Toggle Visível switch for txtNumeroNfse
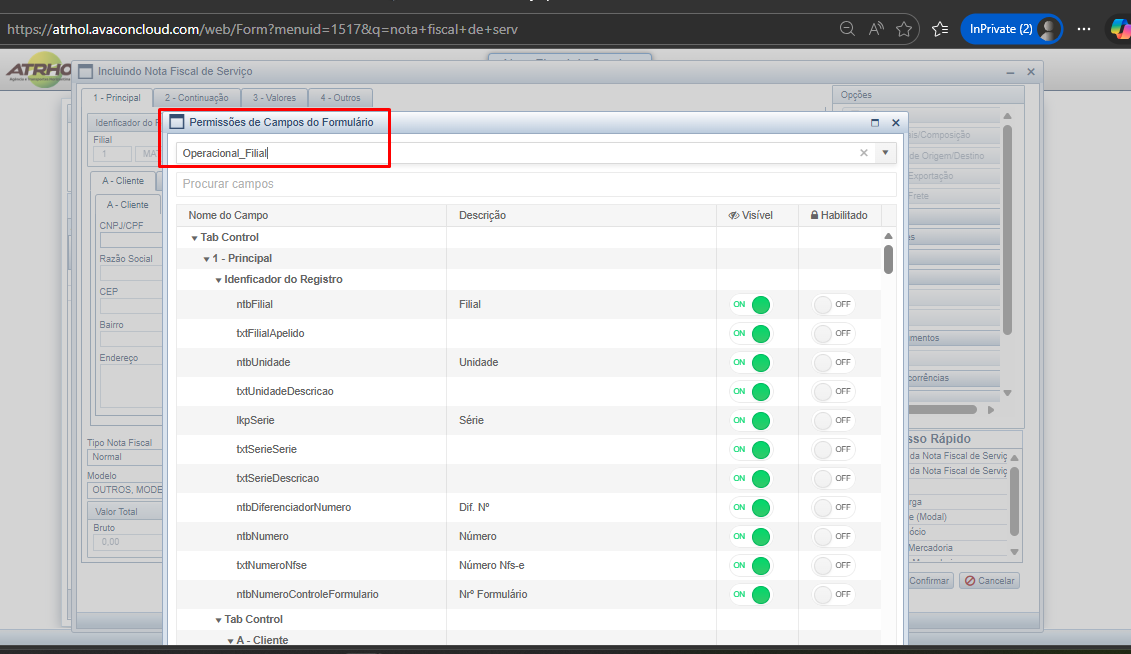This screenshot has height=654, width=1131. [750, 566]
